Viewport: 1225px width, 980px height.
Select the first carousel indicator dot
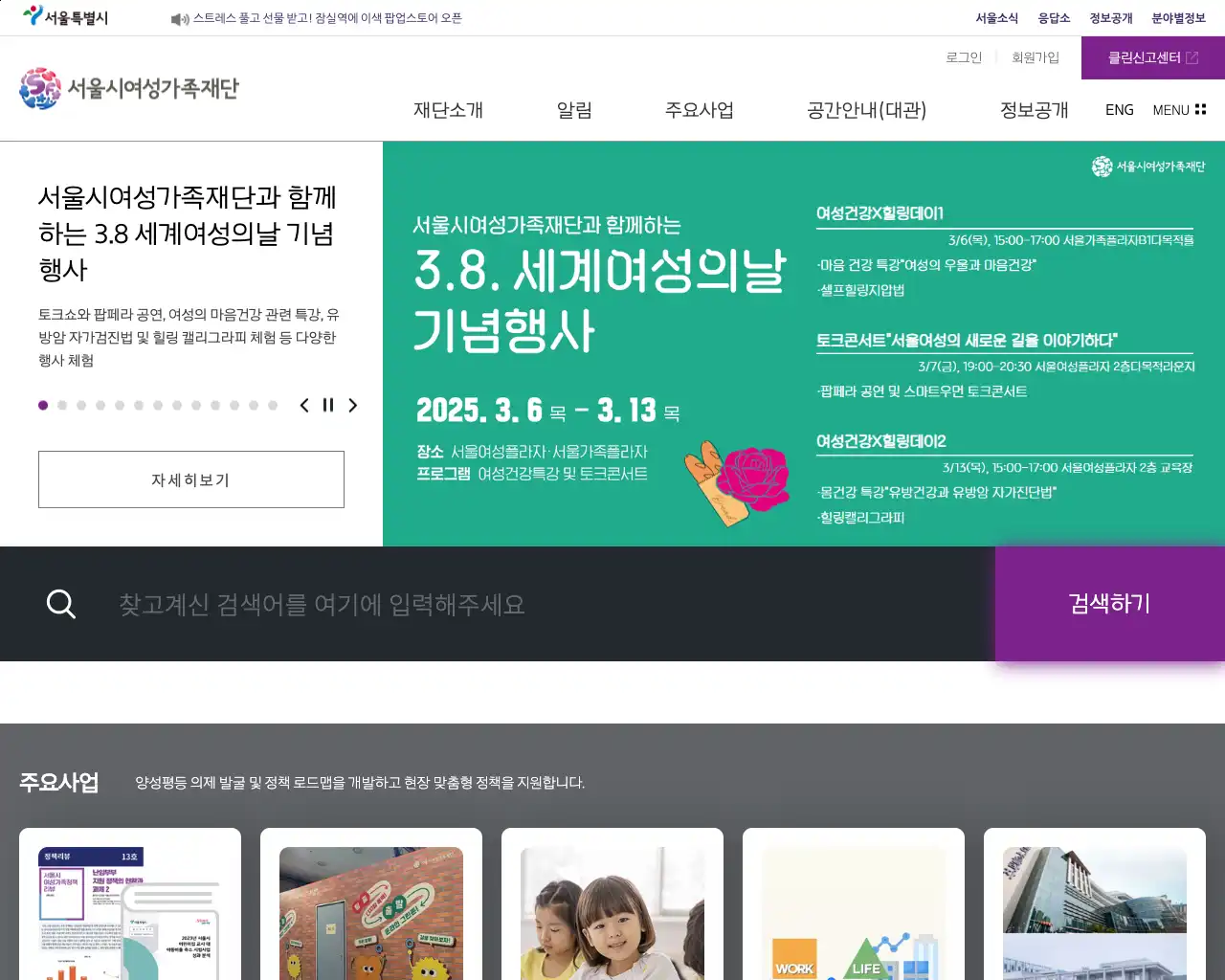pos(43,405)
